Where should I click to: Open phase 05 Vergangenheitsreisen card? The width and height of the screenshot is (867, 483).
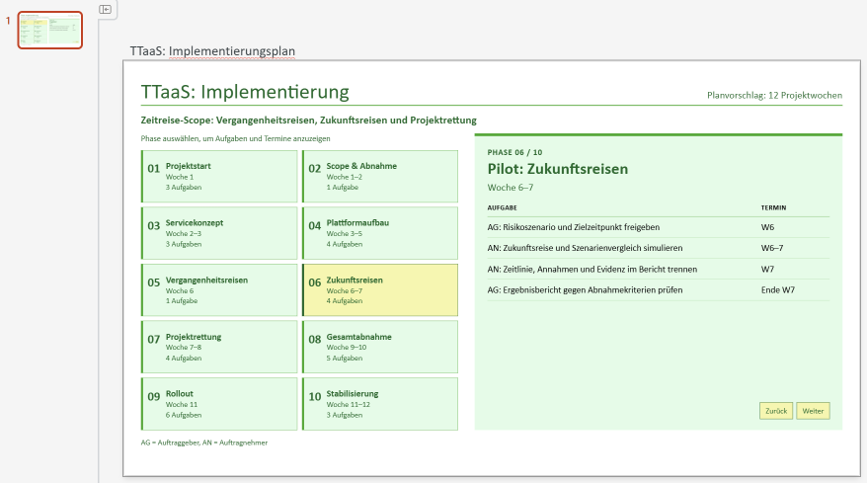point(219,290)
